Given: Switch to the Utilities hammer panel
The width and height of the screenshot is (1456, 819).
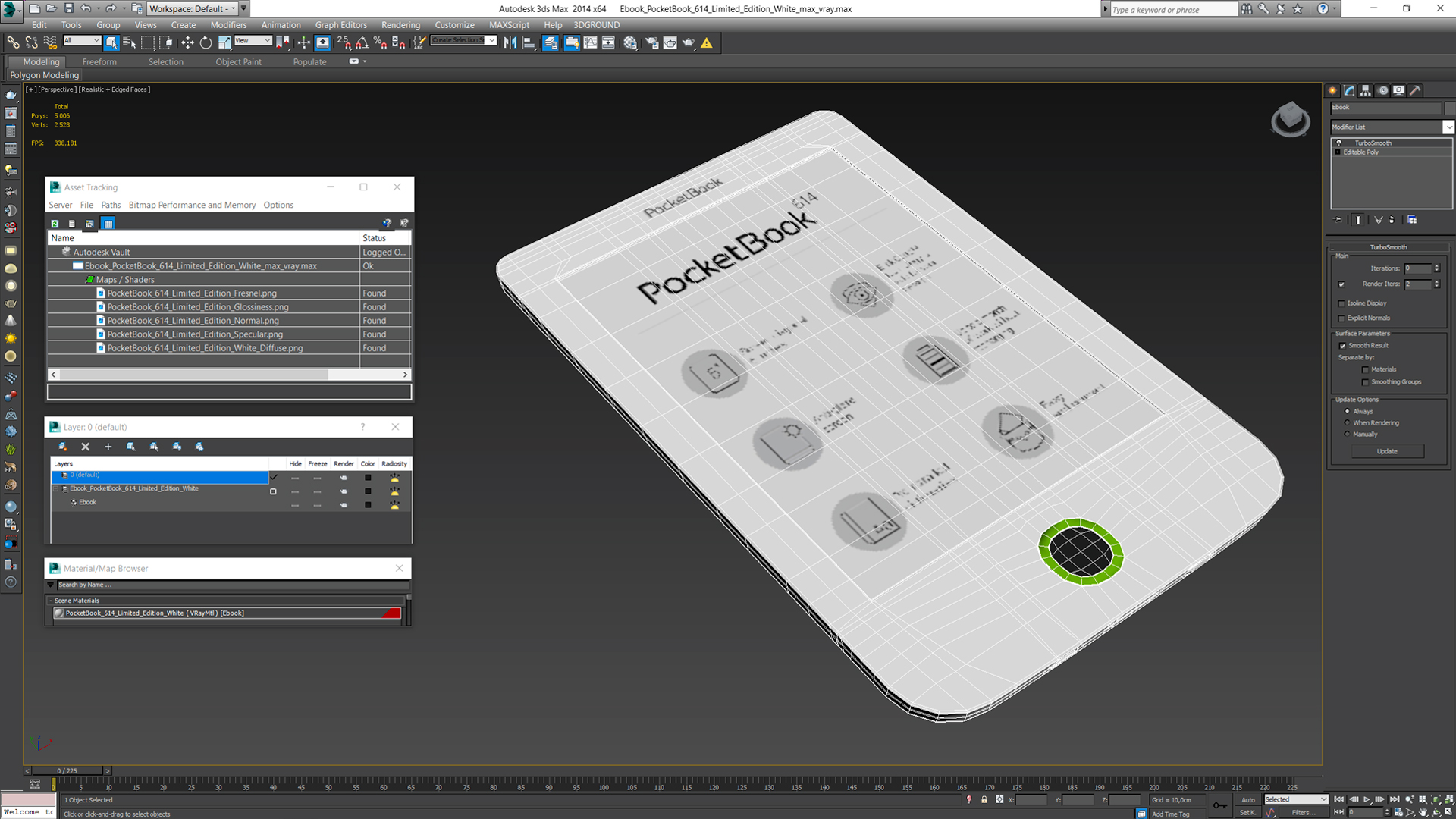Looking at the screenshot, I should click(1415, 90).
